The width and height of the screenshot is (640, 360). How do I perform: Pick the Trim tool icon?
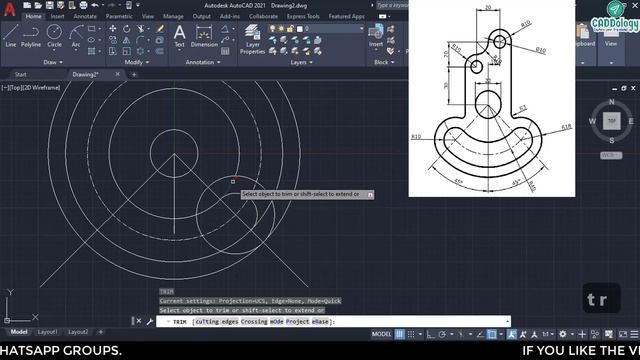[141, 29]
